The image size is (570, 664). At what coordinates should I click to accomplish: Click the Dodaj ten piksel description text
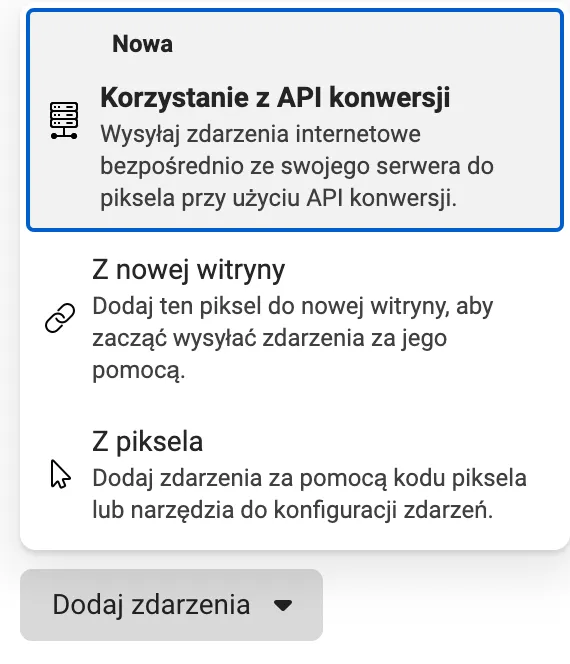pyautogui.click(x=293, y=338)
